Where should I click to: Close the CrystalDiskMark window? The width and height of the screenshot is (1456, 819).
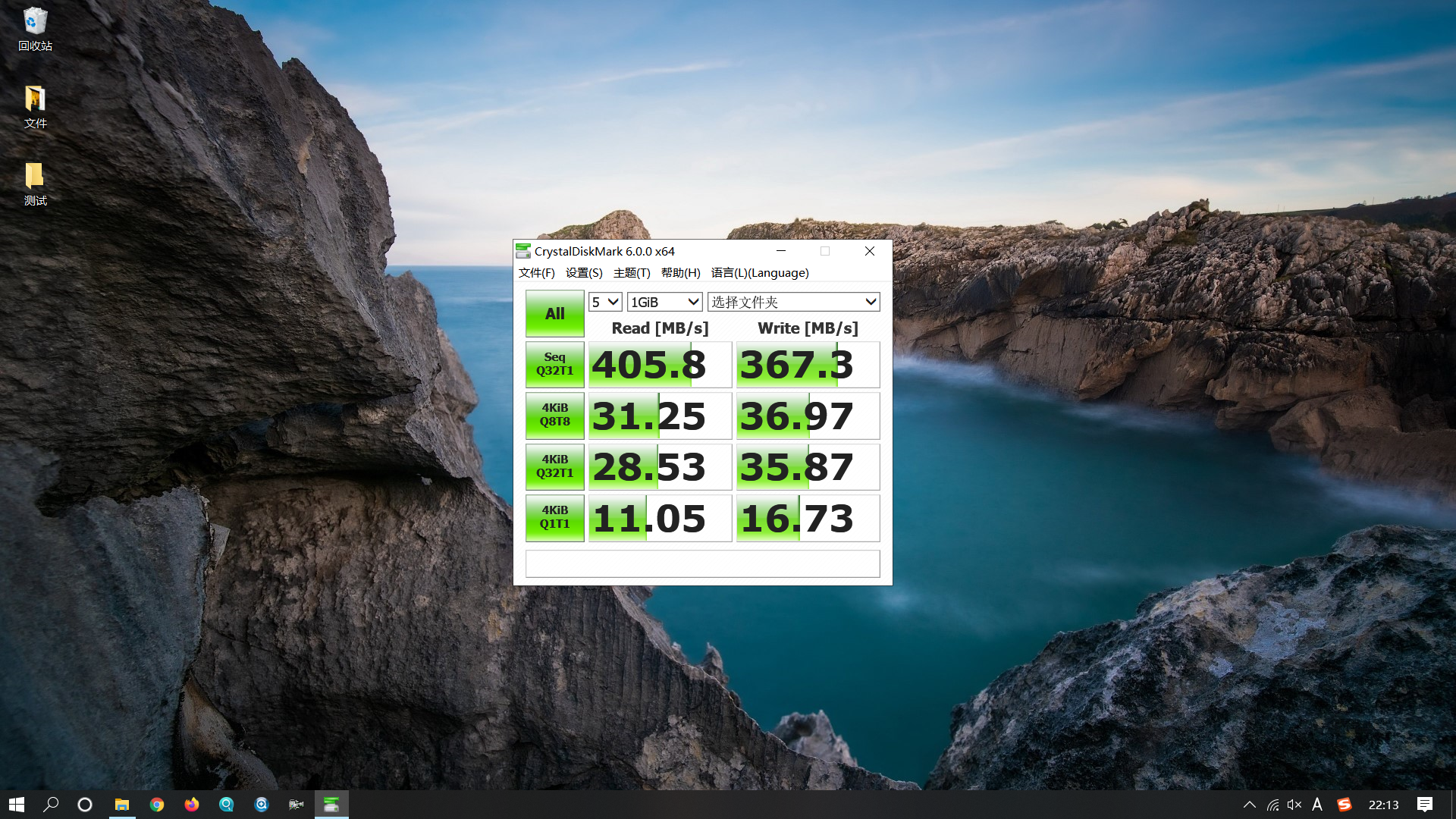[870, 251]
